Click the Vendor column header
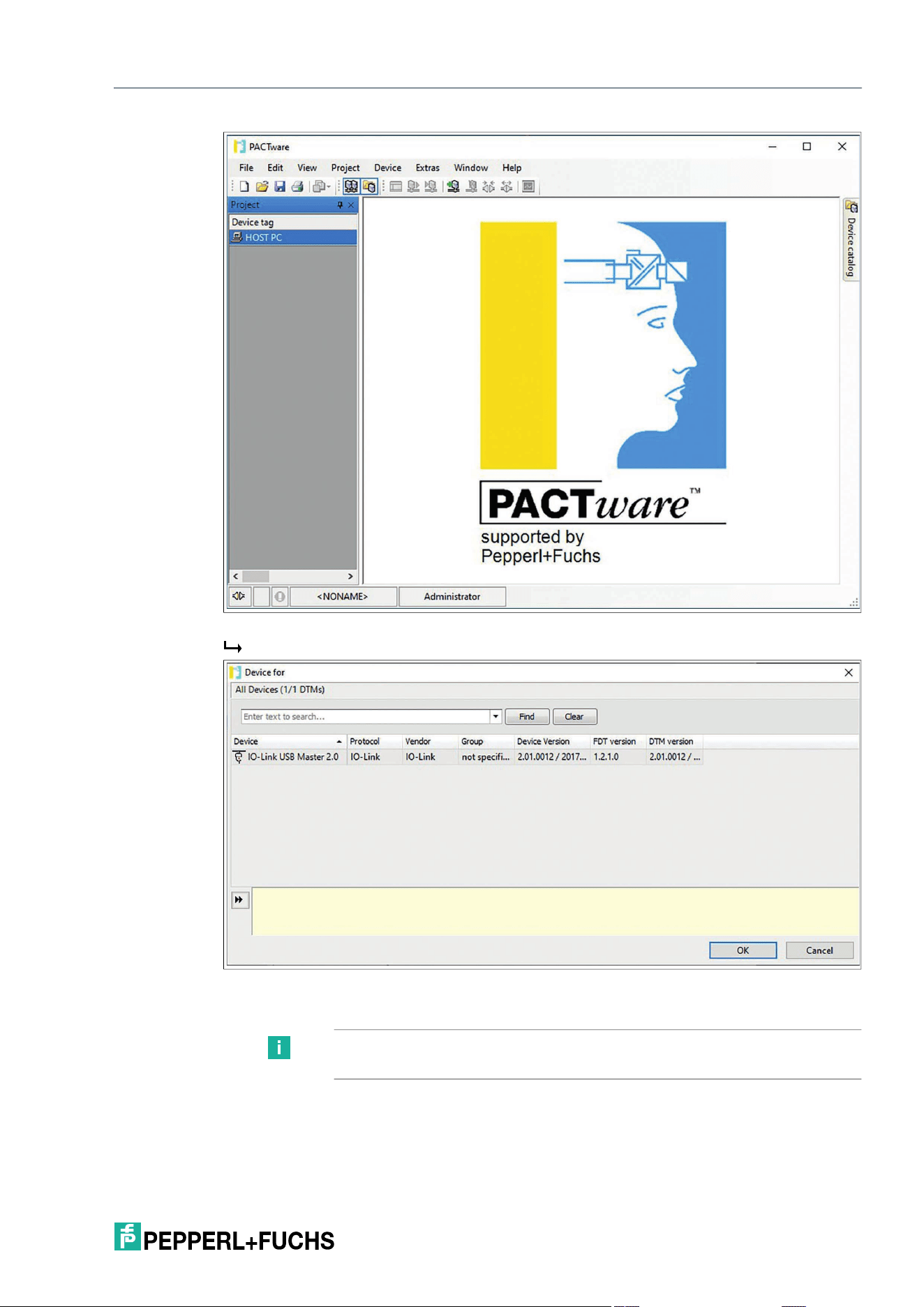The height and width of the screenshot is (1307, 924). click(x=431, y=741)
